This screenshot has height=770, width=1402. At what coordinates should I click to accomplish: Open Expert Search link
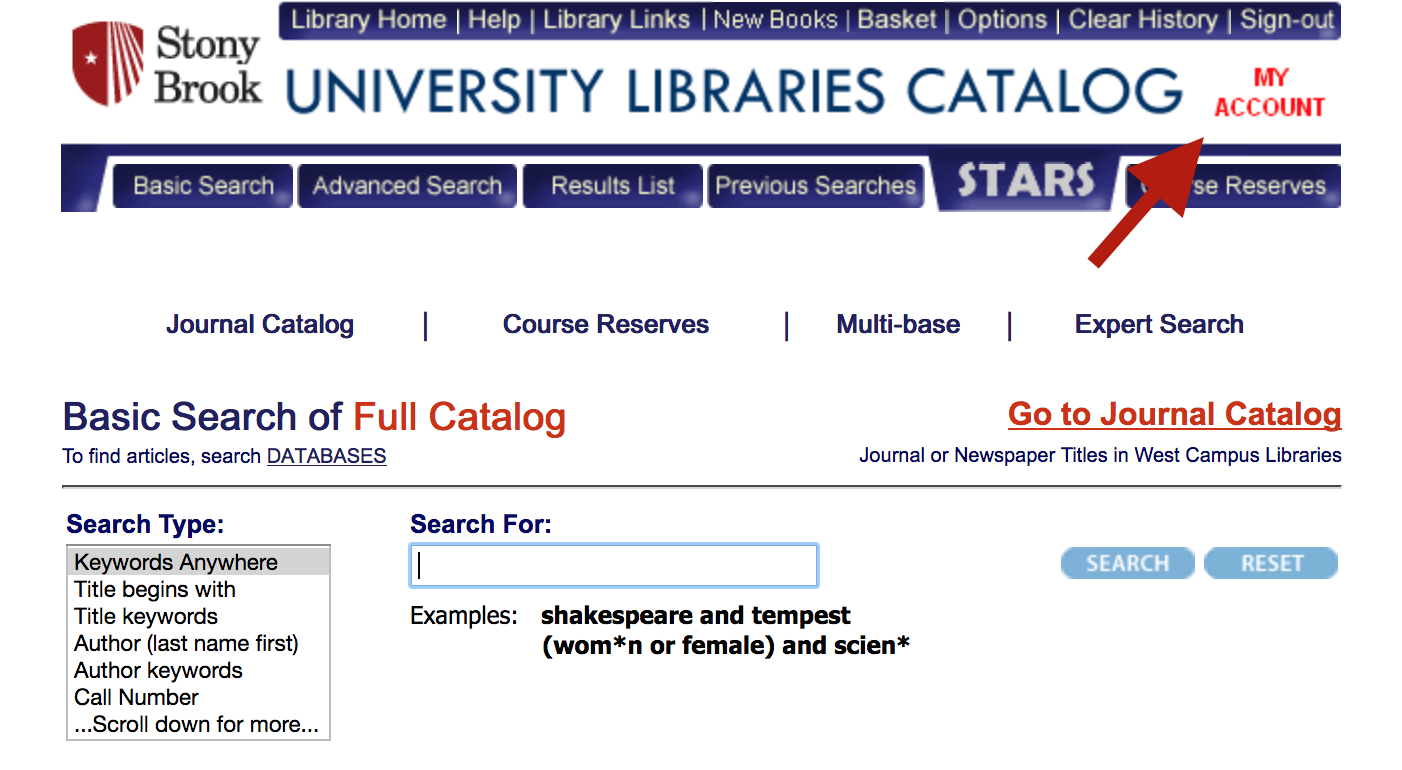click(1159, 325)
